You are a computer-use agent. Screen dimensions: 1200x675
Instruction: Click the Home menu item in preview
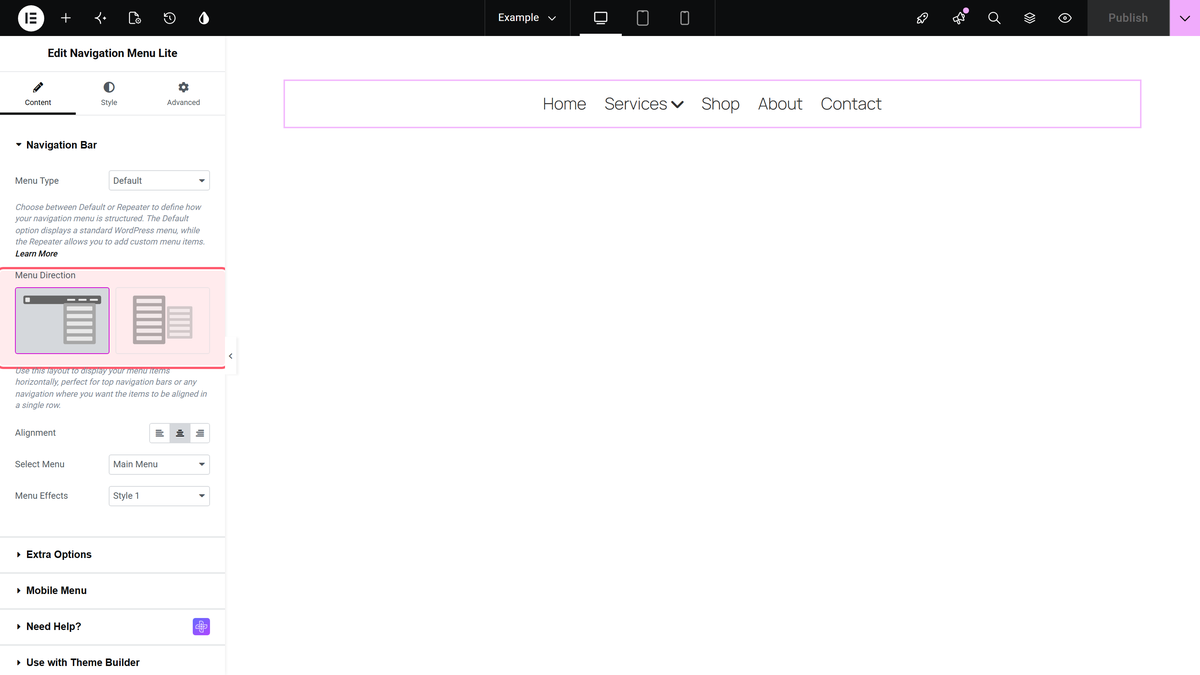(x=564, y=104)
